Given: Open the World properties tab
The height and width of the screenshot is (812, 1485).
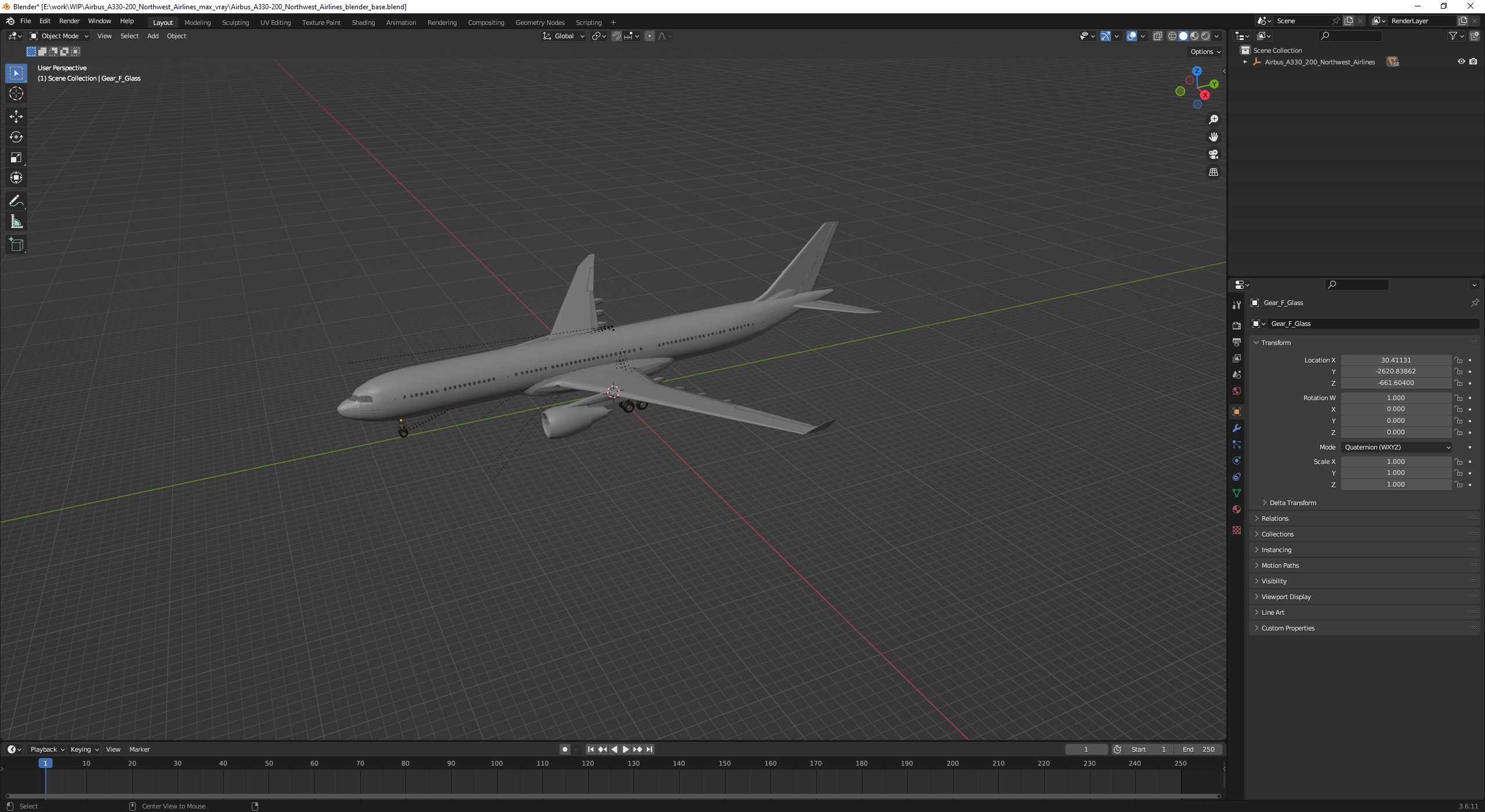Looking at the screenshot, I should (x=1237, y=391).
